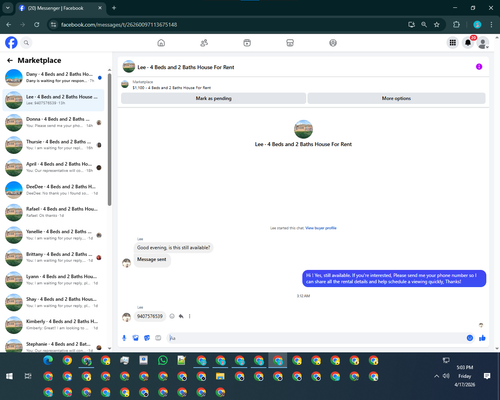Open more actions for 9407576539 message
The height and width of the screenshot is (400, 500).
(190, 316)
